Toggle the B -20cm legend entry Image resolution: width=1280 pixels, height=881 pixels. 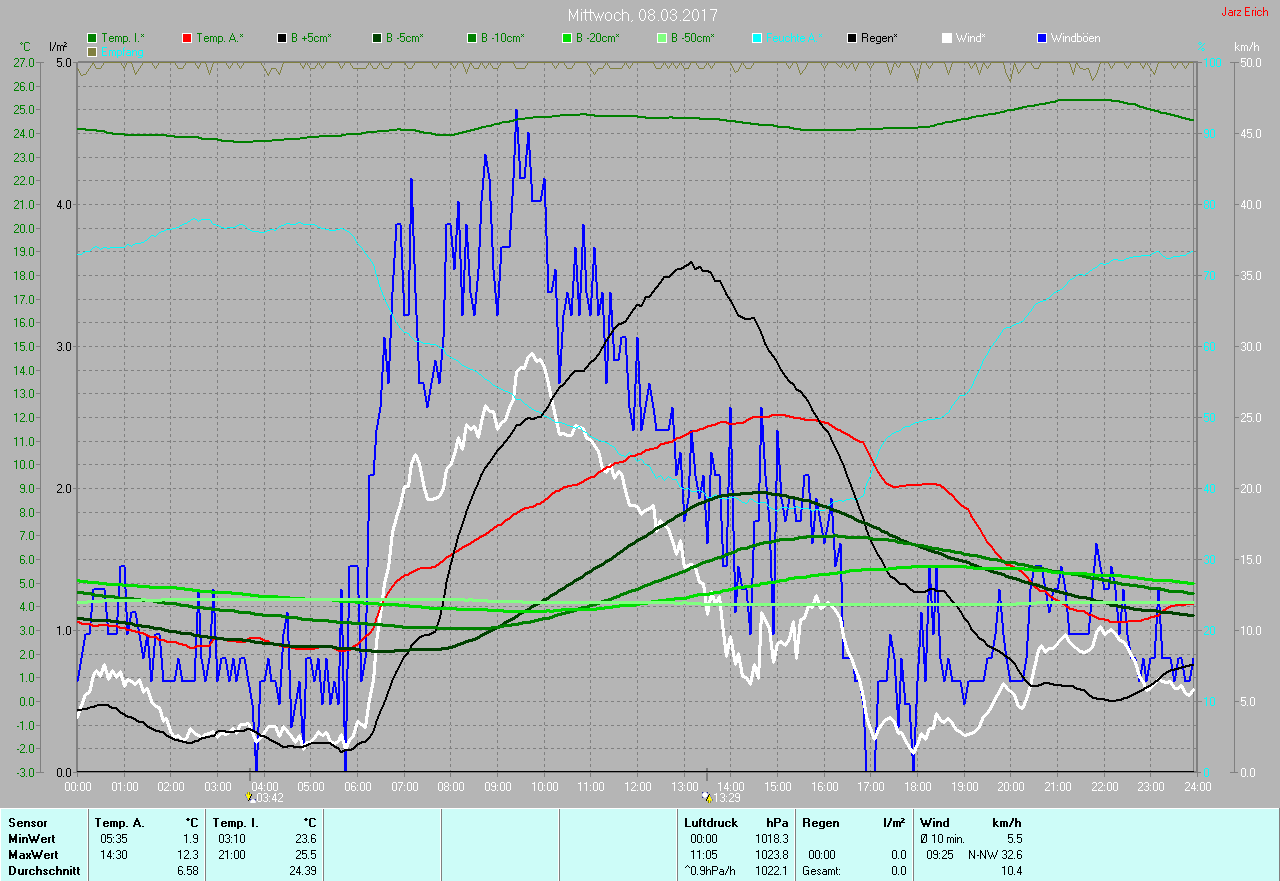tap(567, 38)
